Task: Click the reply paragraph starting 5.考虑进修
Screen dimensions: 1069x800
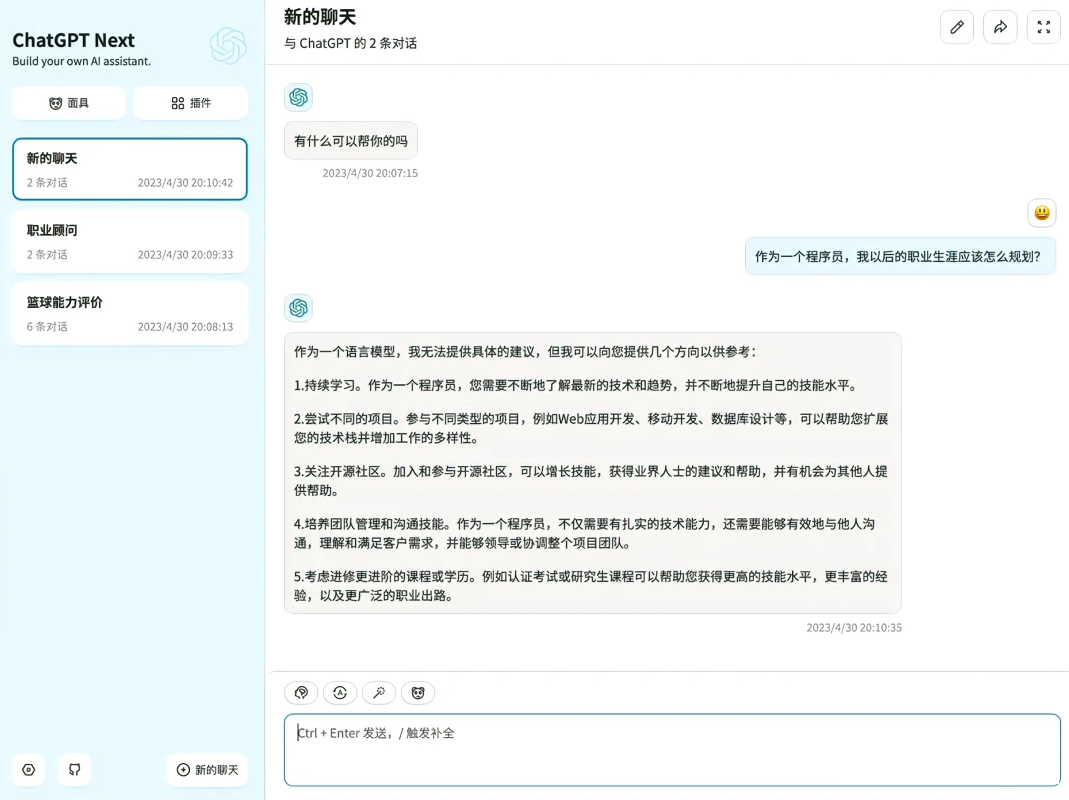Action: coord(591,586)
